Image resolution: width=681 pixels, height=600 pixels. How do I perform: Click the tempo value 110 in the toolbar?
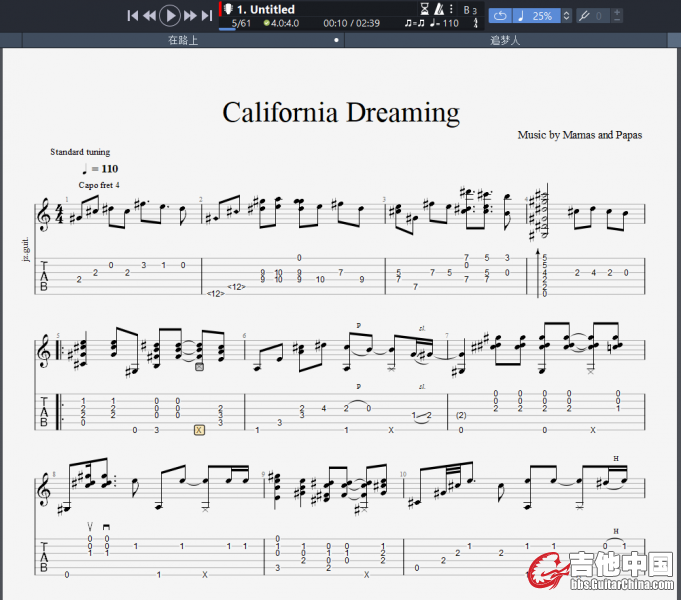(450, 23)
